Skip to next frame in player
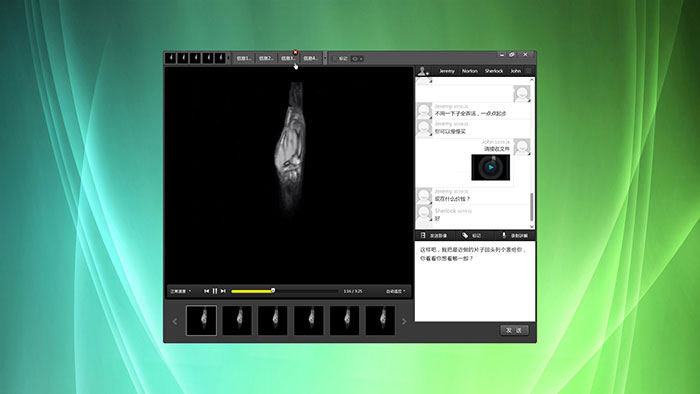The height and width of the screenshot is (394, 700). tap(223, 291)
